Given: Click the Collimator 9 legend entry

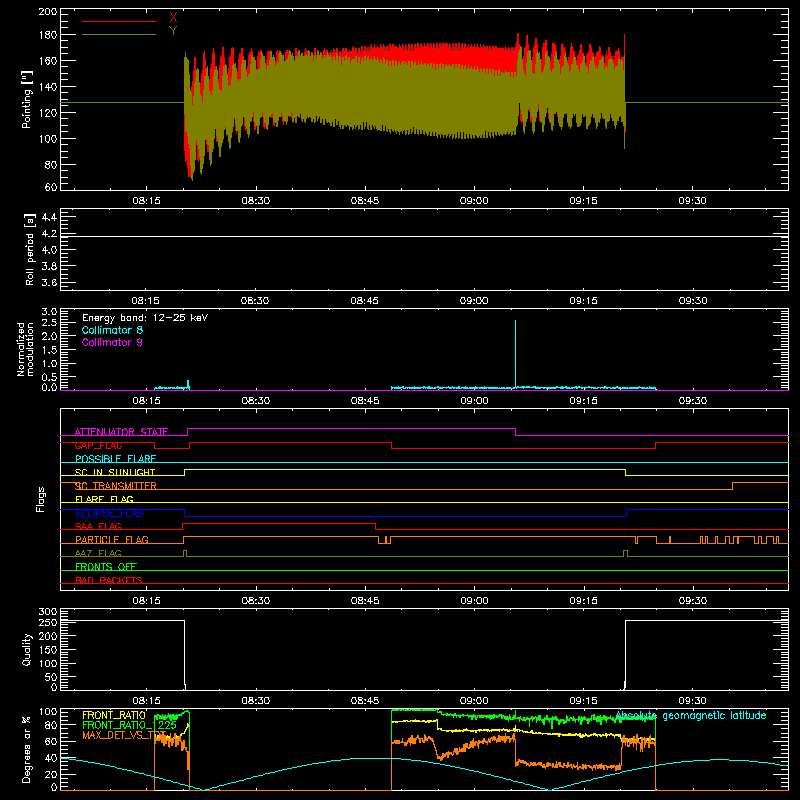Looking at the screenshot, I should click(112, 342).
